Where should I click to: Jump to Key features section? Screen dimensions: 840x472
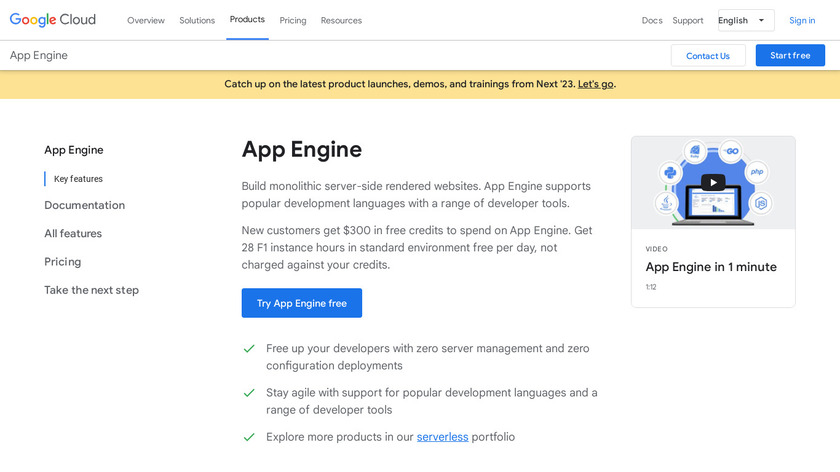tap(78, 179)
